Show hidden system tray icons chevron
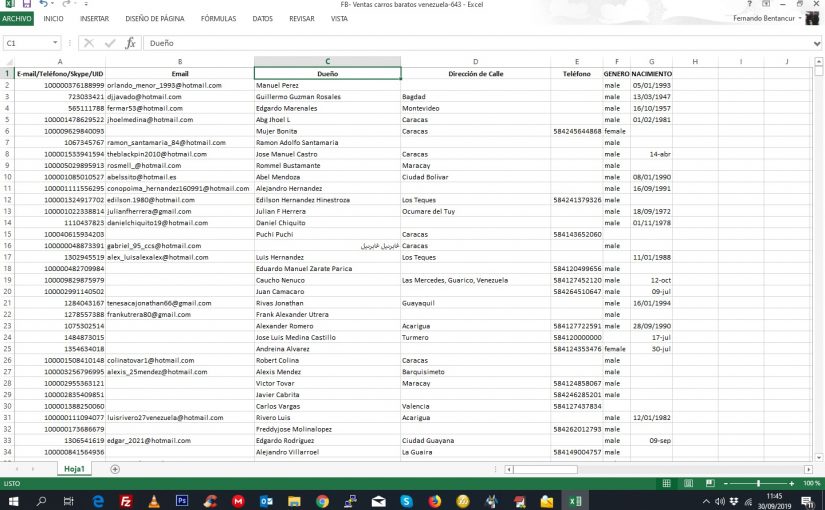 [706, 501]
